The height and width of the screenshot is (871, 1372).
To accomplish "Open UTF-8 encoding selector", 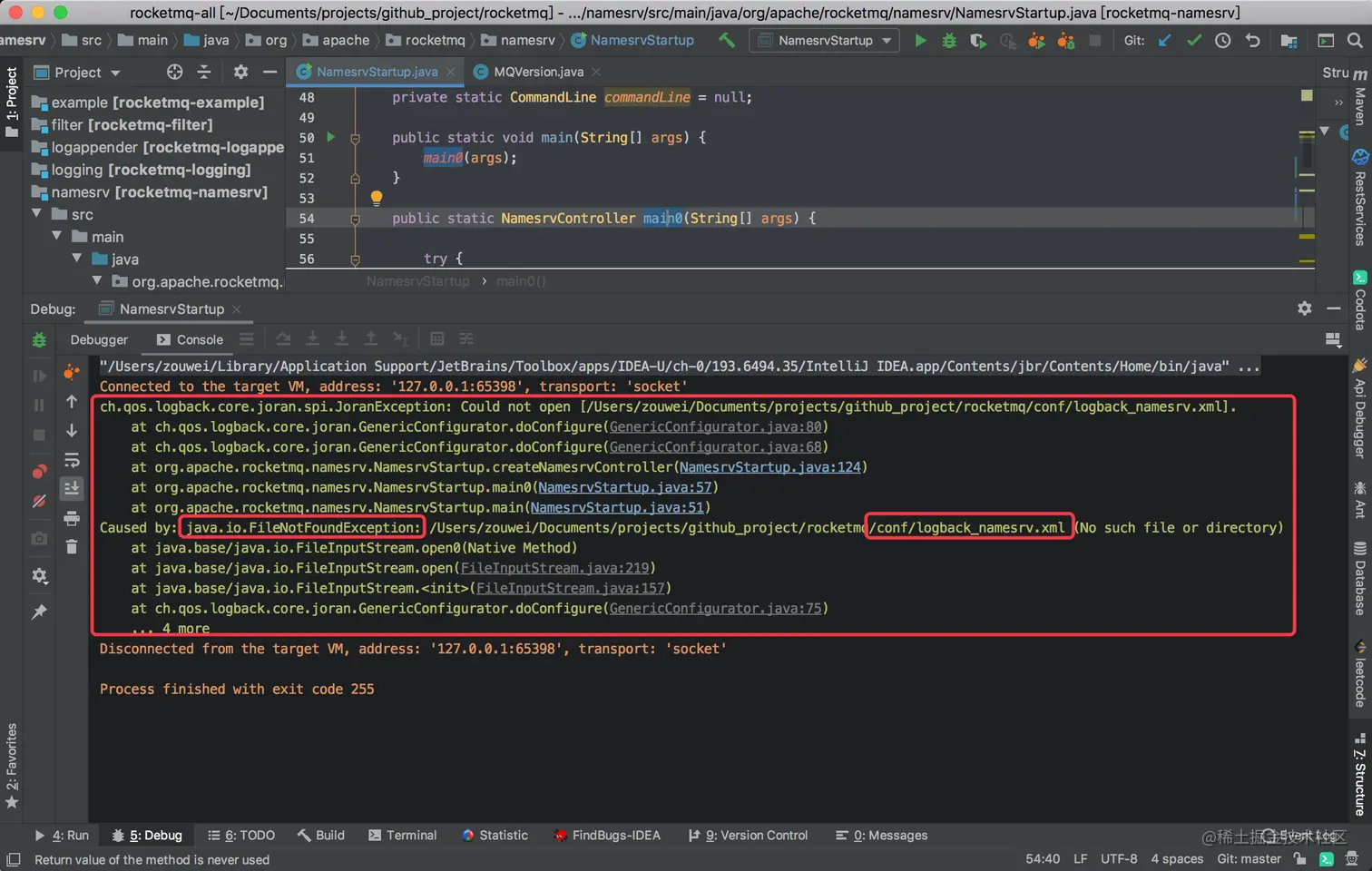I will point(1119,858).
